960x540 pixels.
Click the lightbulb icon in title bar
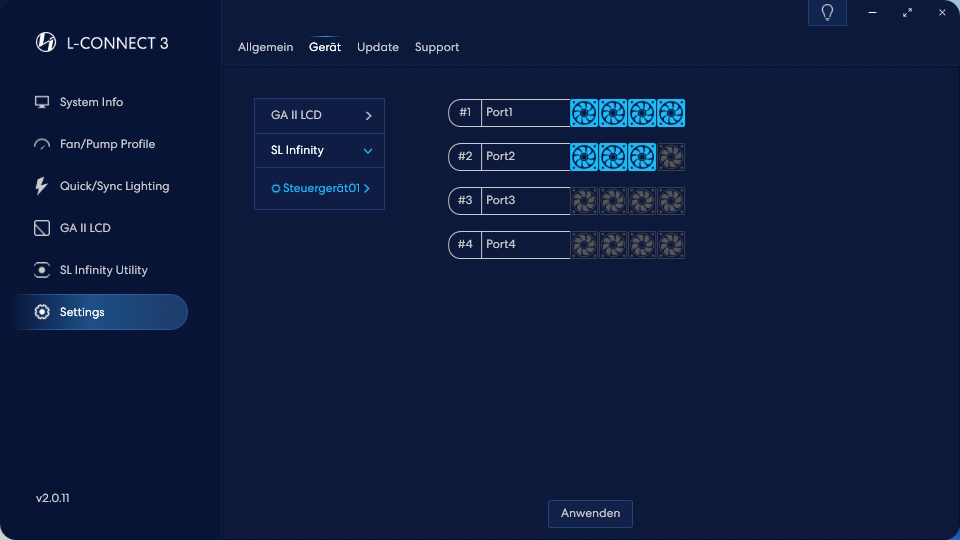tap(827, 13)
